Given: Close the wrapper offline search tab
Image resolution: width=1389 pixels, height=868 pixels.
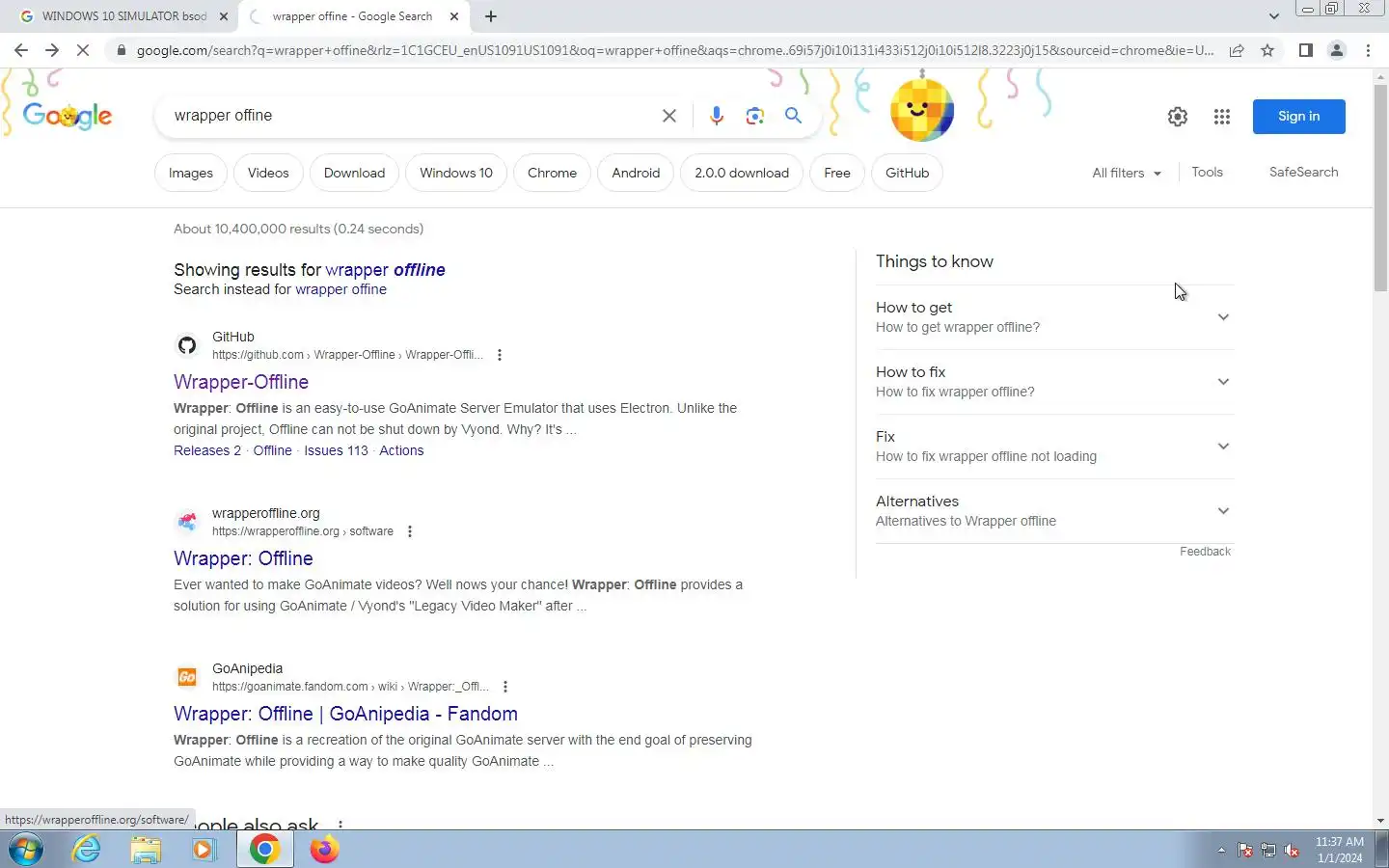Looking at the screenshot, I should click(x=455, y=16).
